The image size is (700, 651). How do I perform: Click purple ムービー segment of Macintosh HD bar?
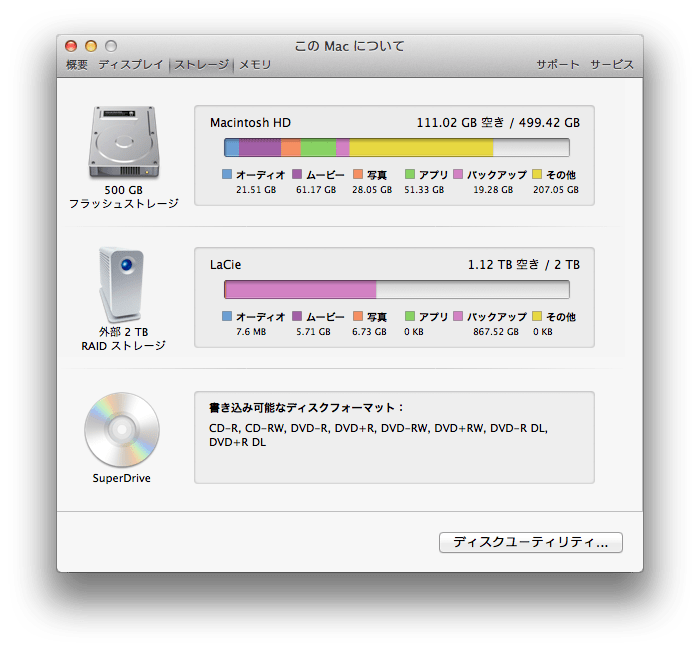[260, 147]
